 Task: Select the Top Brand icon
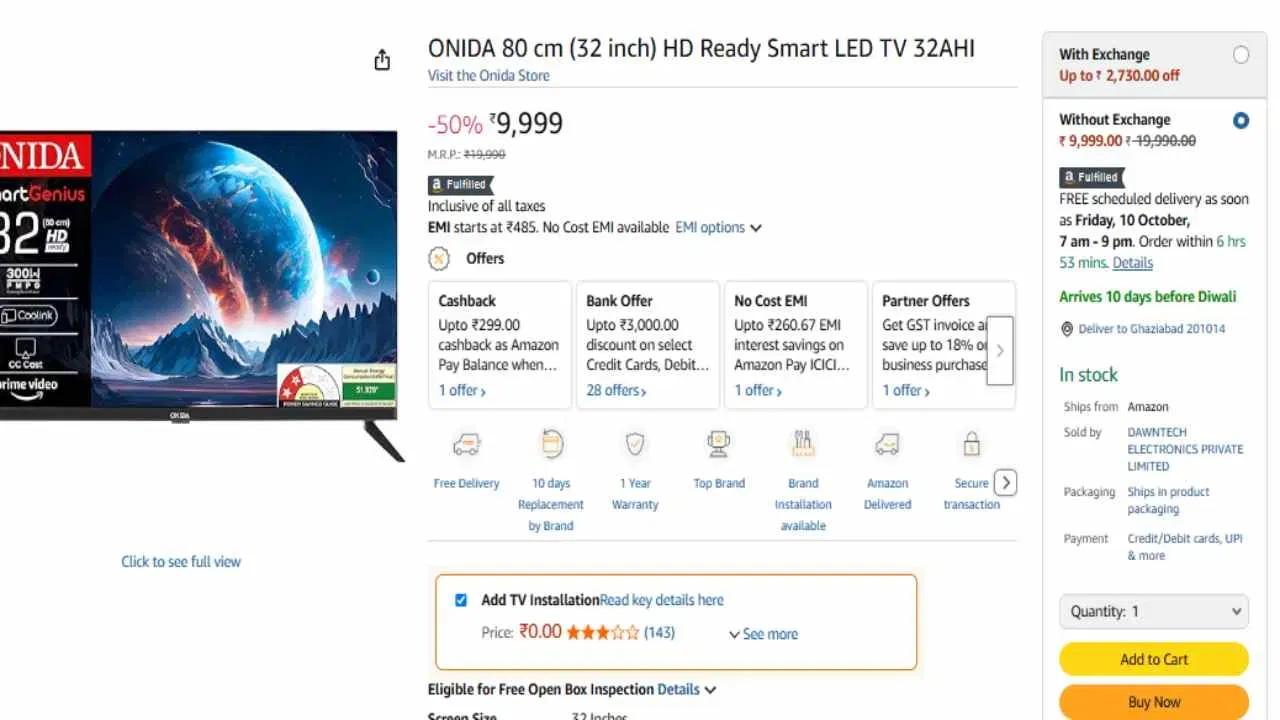click(718, 443)
